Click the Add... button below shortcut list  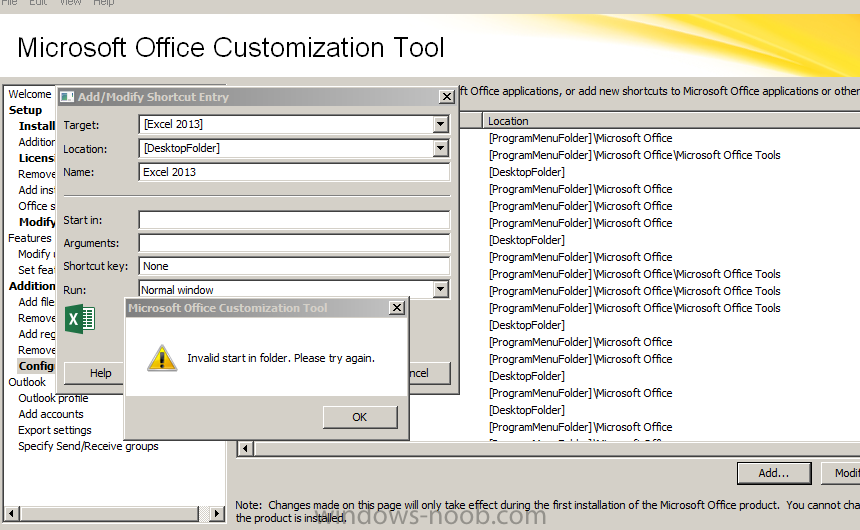[774, 473]
